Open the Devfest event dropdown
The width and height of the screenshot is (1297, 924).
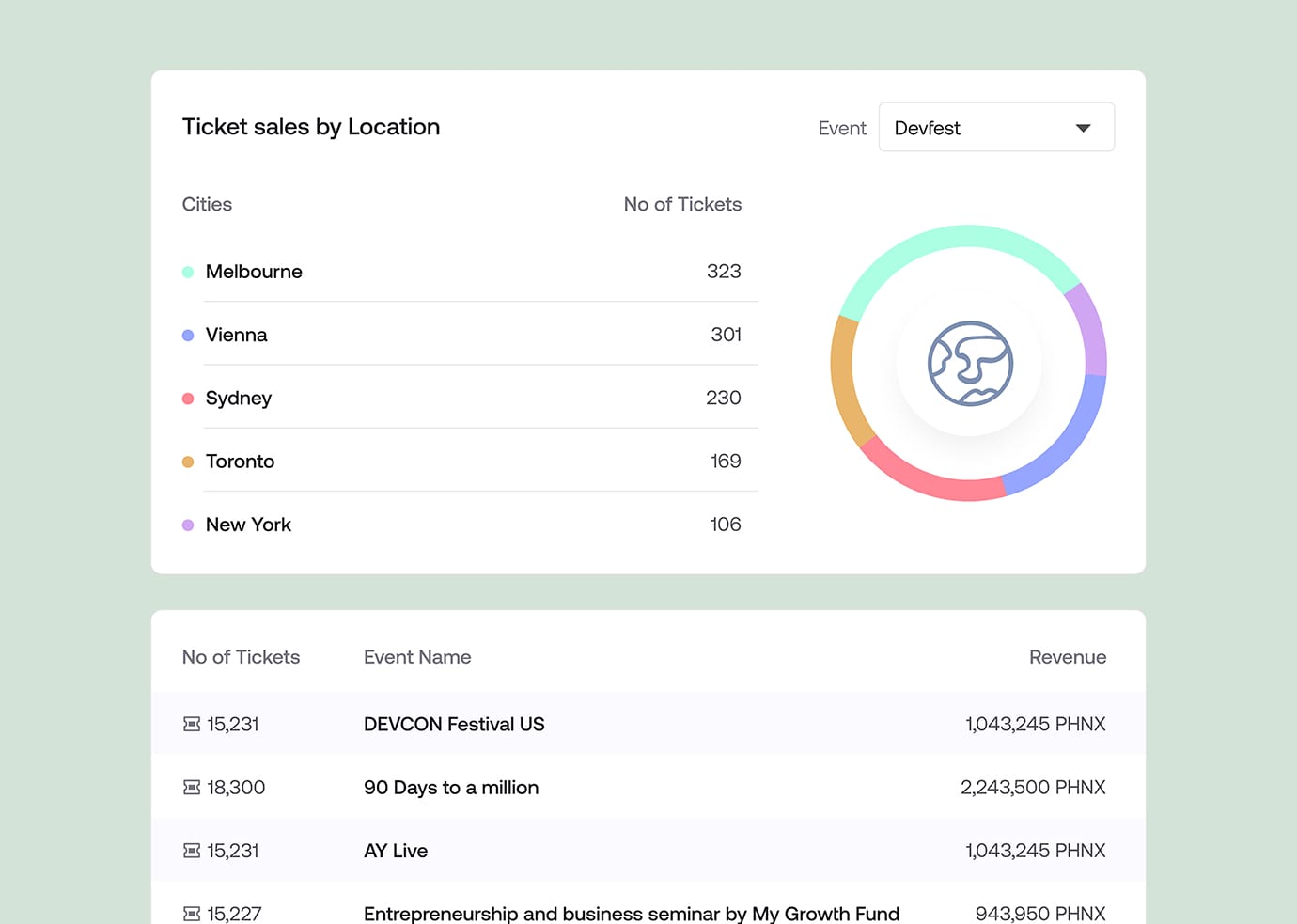click(x=996, y=127)
